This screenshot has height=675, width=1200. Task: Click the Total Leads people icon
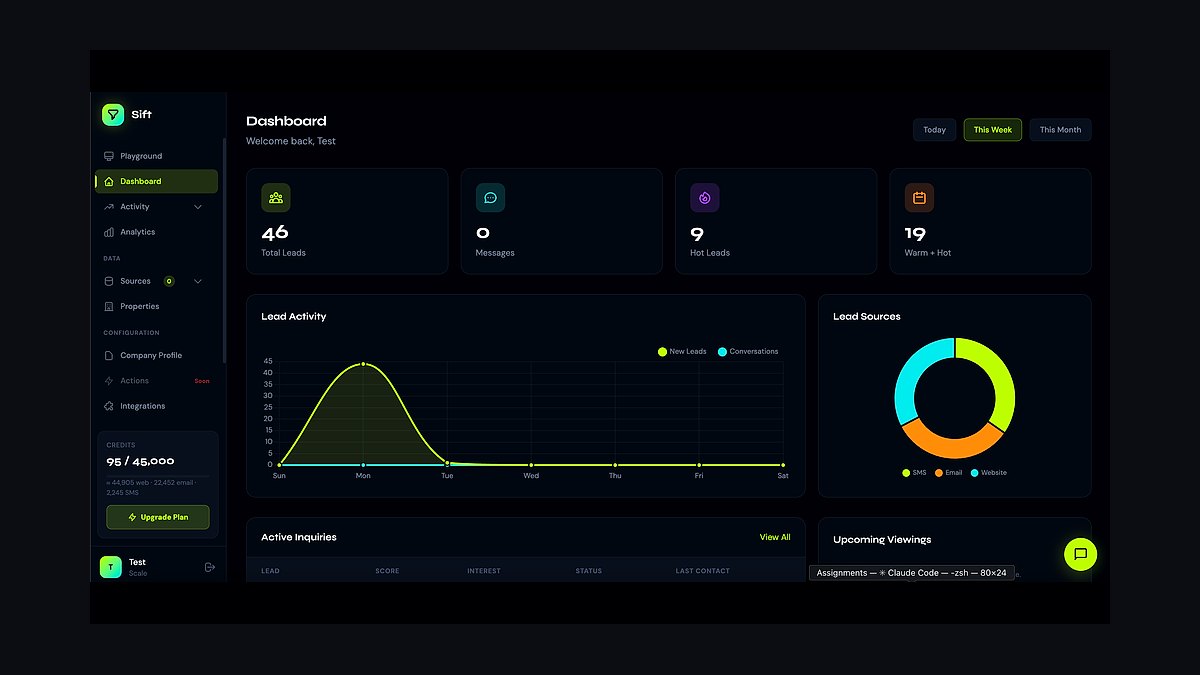pos(276,198)
